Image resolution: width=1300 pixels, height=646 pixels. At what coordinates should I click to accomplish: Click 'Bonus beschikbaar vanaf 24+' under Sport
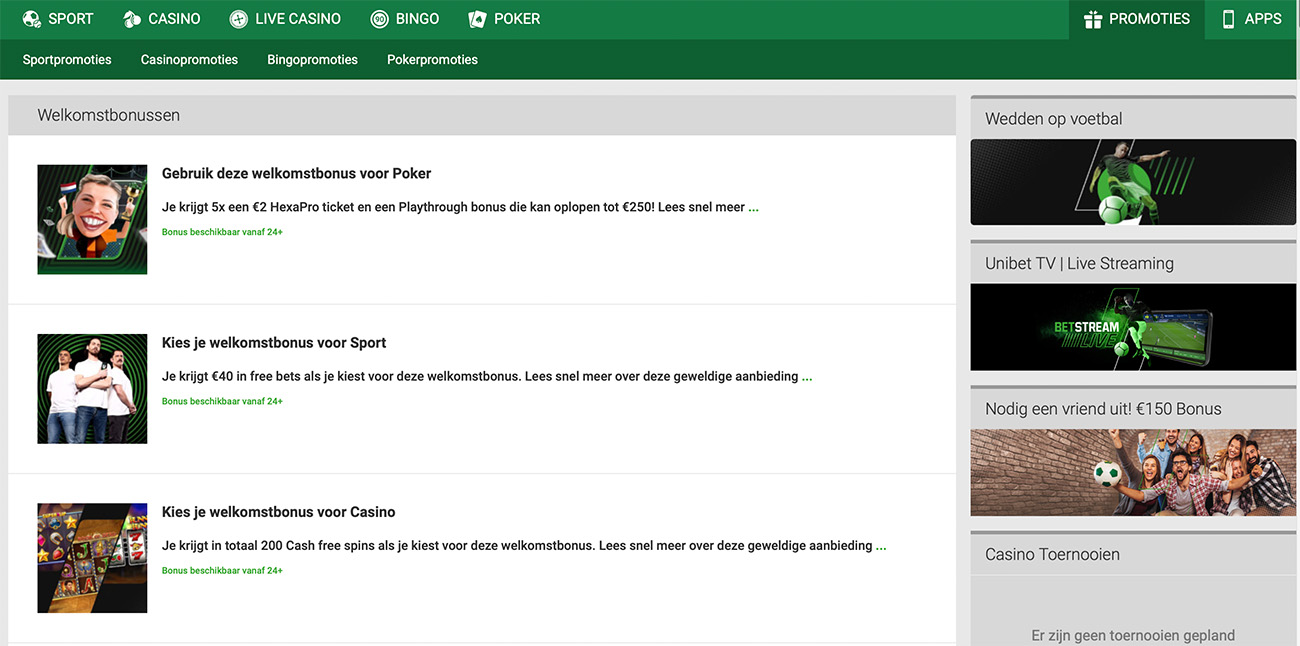[x=222, y=401]
